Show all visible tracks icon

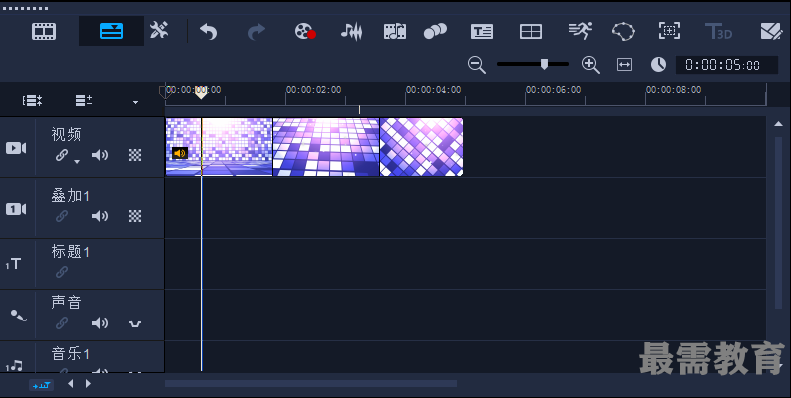(32, 100)
